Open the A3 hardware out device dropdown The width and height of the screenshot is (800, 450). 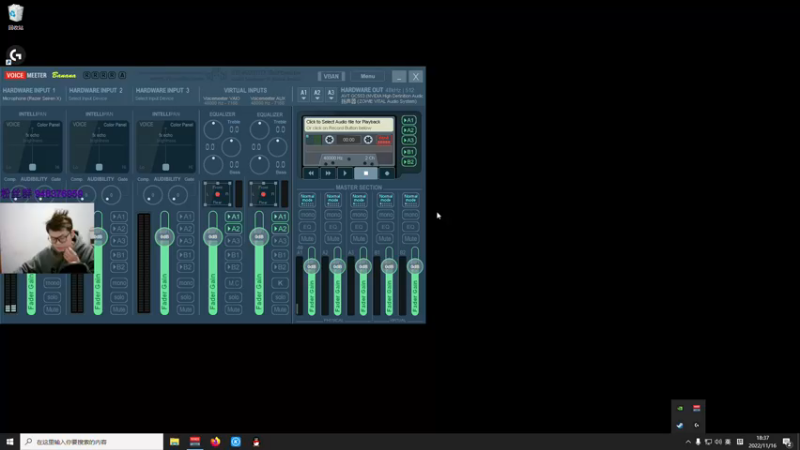pyautogui.click(x=331, y=94)
